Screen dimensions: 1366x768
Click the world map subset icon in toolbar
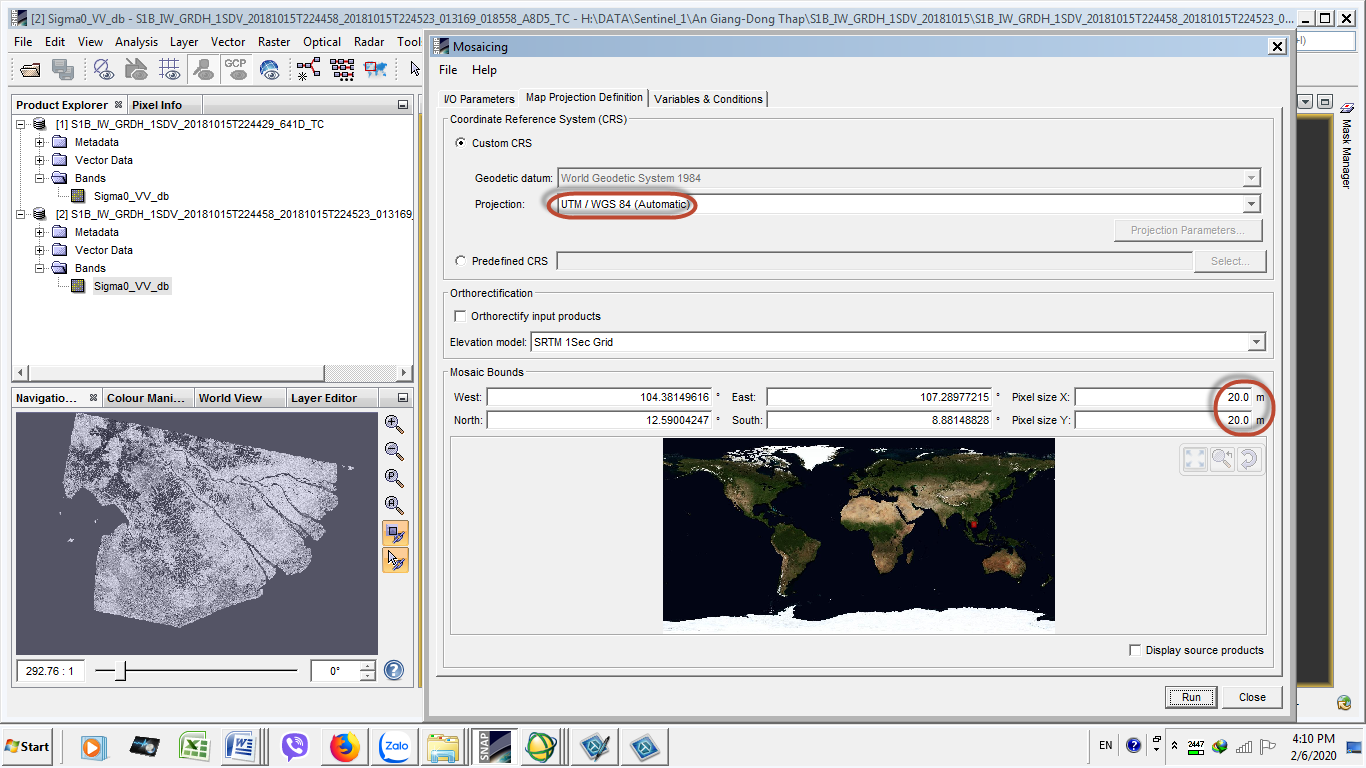pos(375,69)
